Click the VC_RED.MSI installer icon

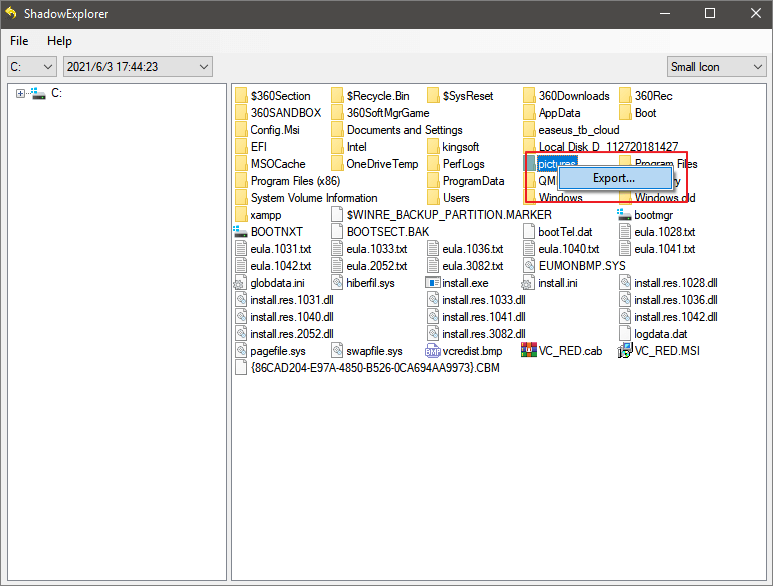pyautogui.click(x=625, y=351)
